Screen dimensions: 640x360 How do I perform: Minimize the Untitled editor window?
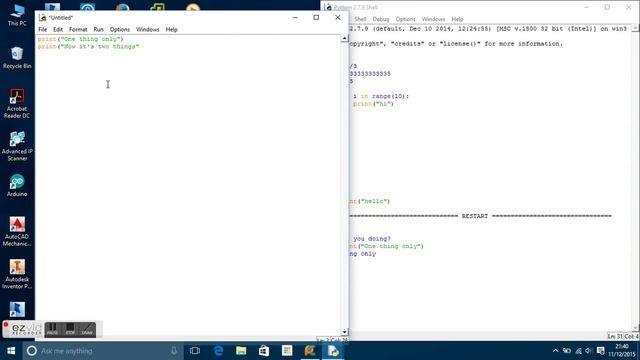click(295, 18)
